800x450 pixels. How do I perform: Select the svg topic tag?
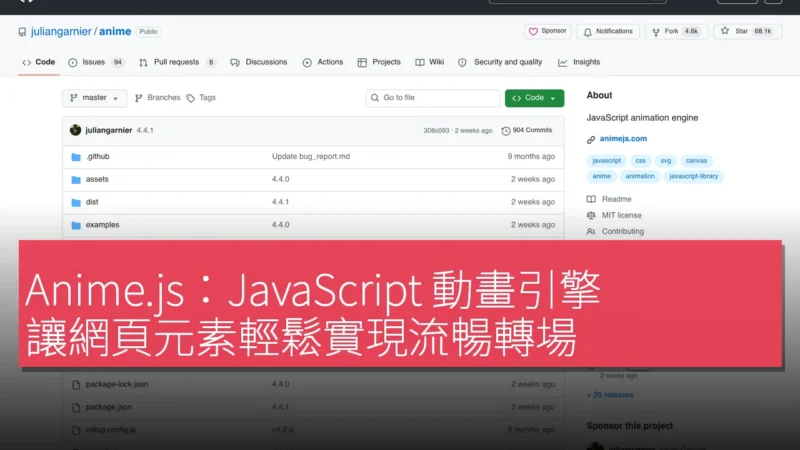(666, 161)
